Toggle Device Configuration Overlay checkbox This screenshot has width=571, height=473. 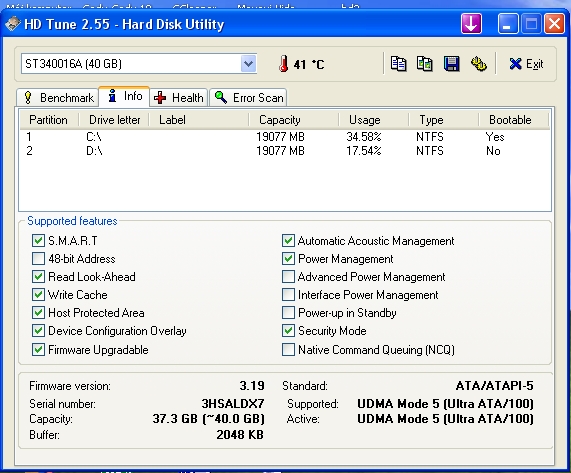point(38,331)
